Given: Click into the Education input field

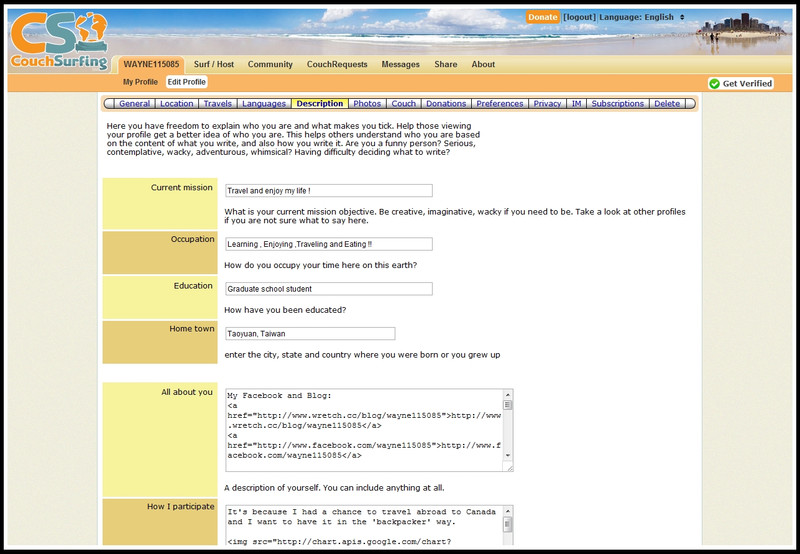Looking at the screenshot, I should point(329,289).
